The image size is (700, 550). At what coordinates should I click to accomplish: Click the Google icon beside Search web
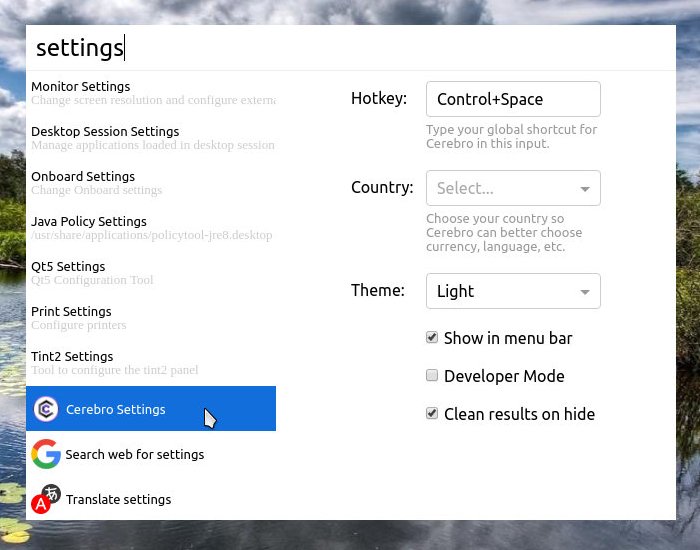(x=46, y=454)
